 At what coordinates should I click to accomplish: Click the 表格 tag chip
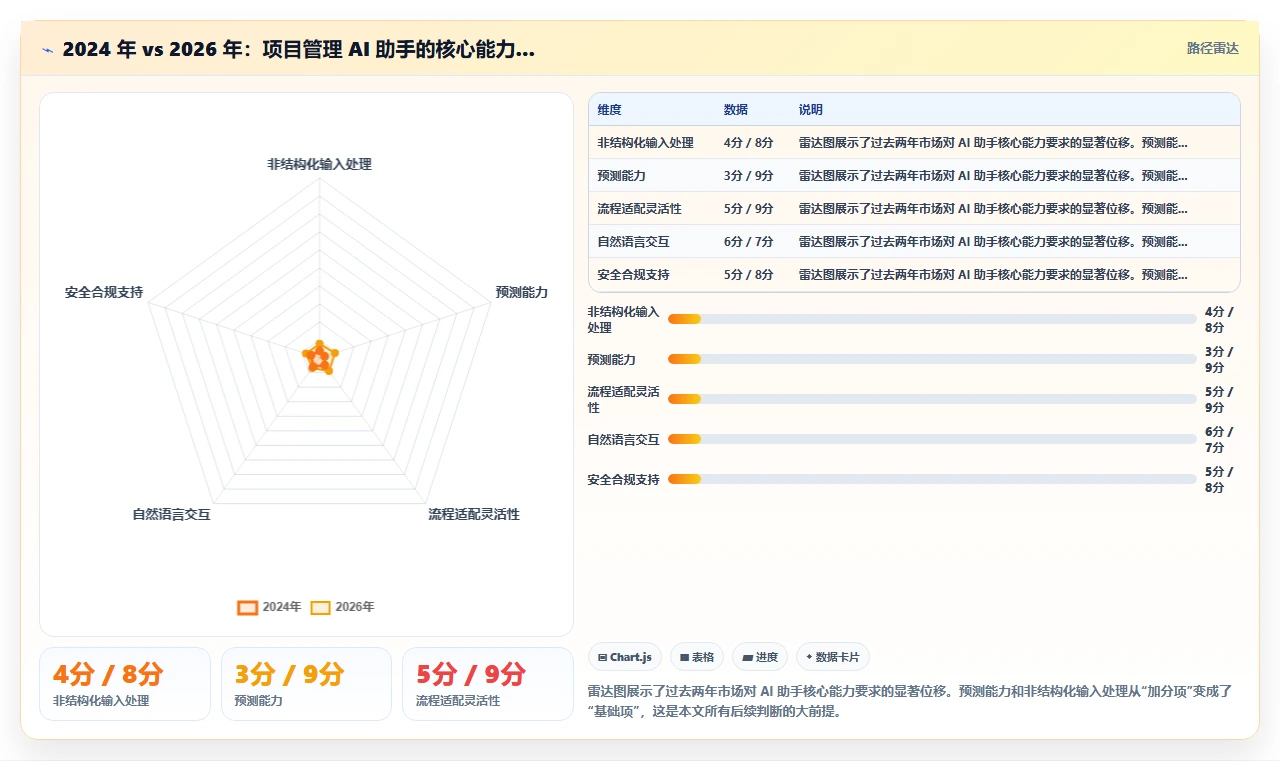(697, 657)
